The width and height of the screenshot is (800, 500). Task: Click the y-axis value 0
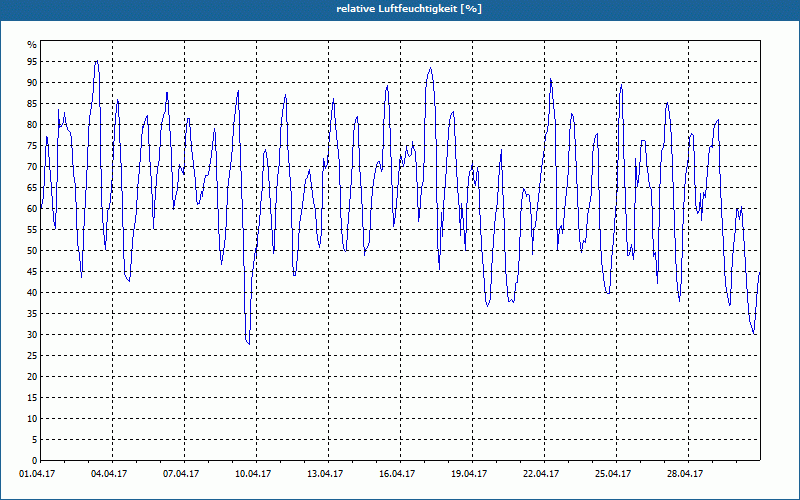pyautogui.click(x=35, y=461)
